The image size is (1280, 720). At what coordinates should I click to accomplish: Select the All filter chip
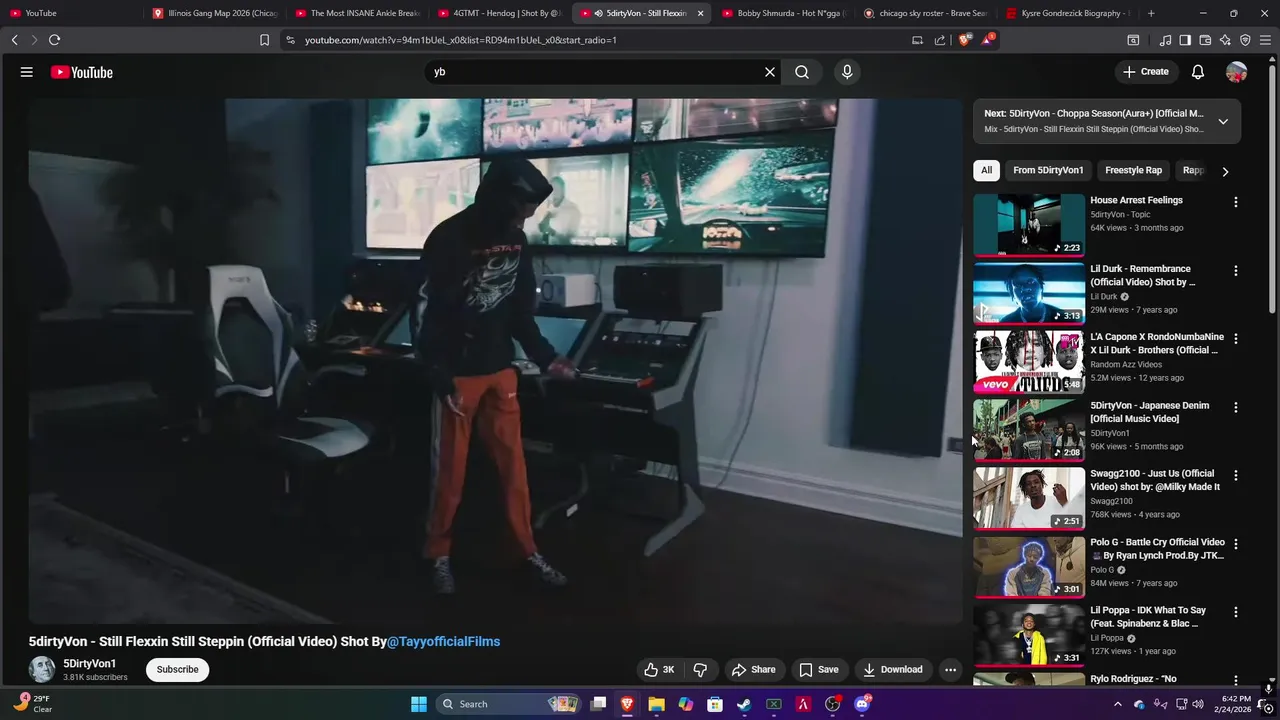pyautogui.click(x=986, y=170)
